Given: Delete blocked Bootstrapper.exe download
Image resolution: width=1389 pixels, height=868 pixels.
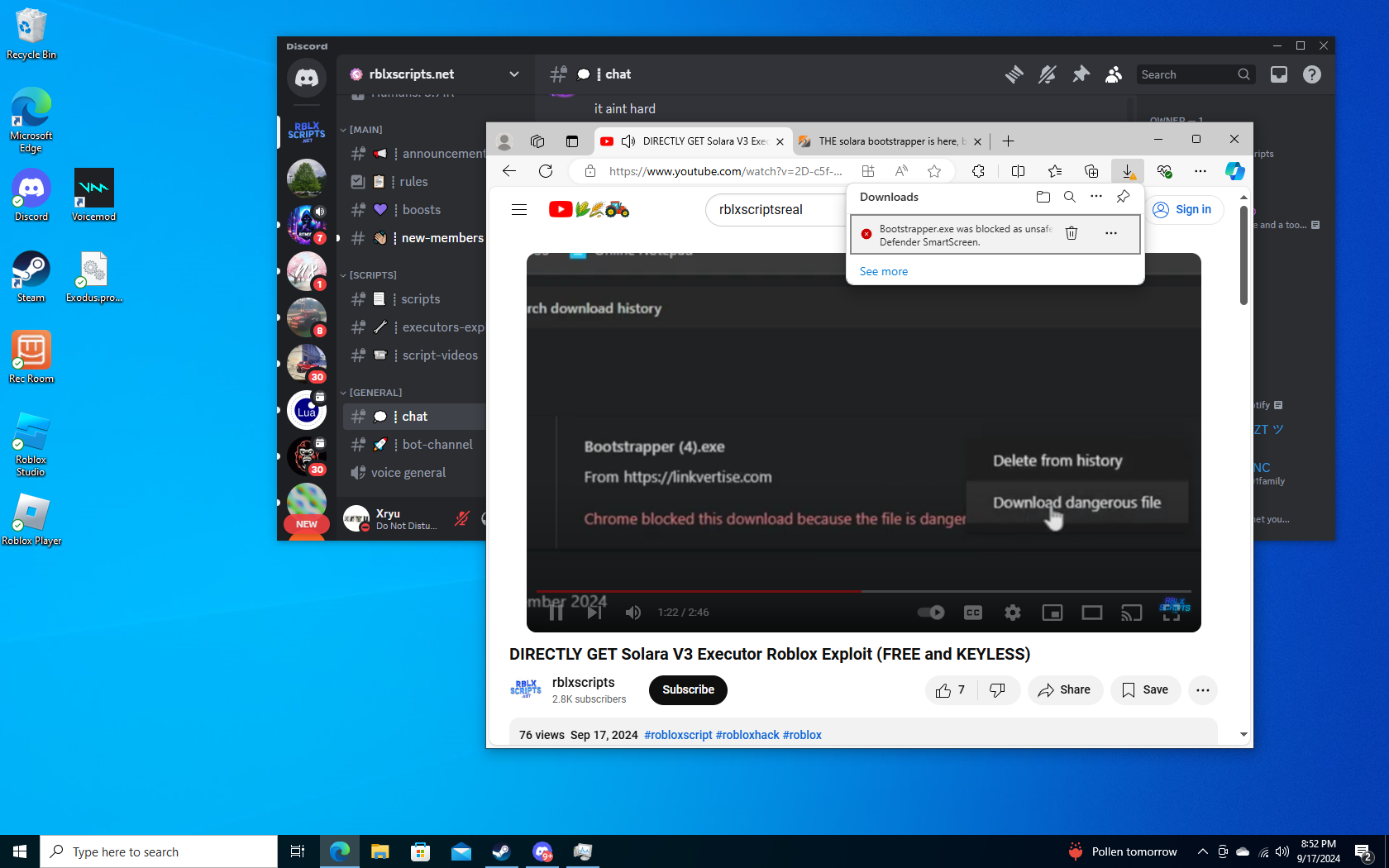Looking at the screenshot, I should tap(1072, 233).
